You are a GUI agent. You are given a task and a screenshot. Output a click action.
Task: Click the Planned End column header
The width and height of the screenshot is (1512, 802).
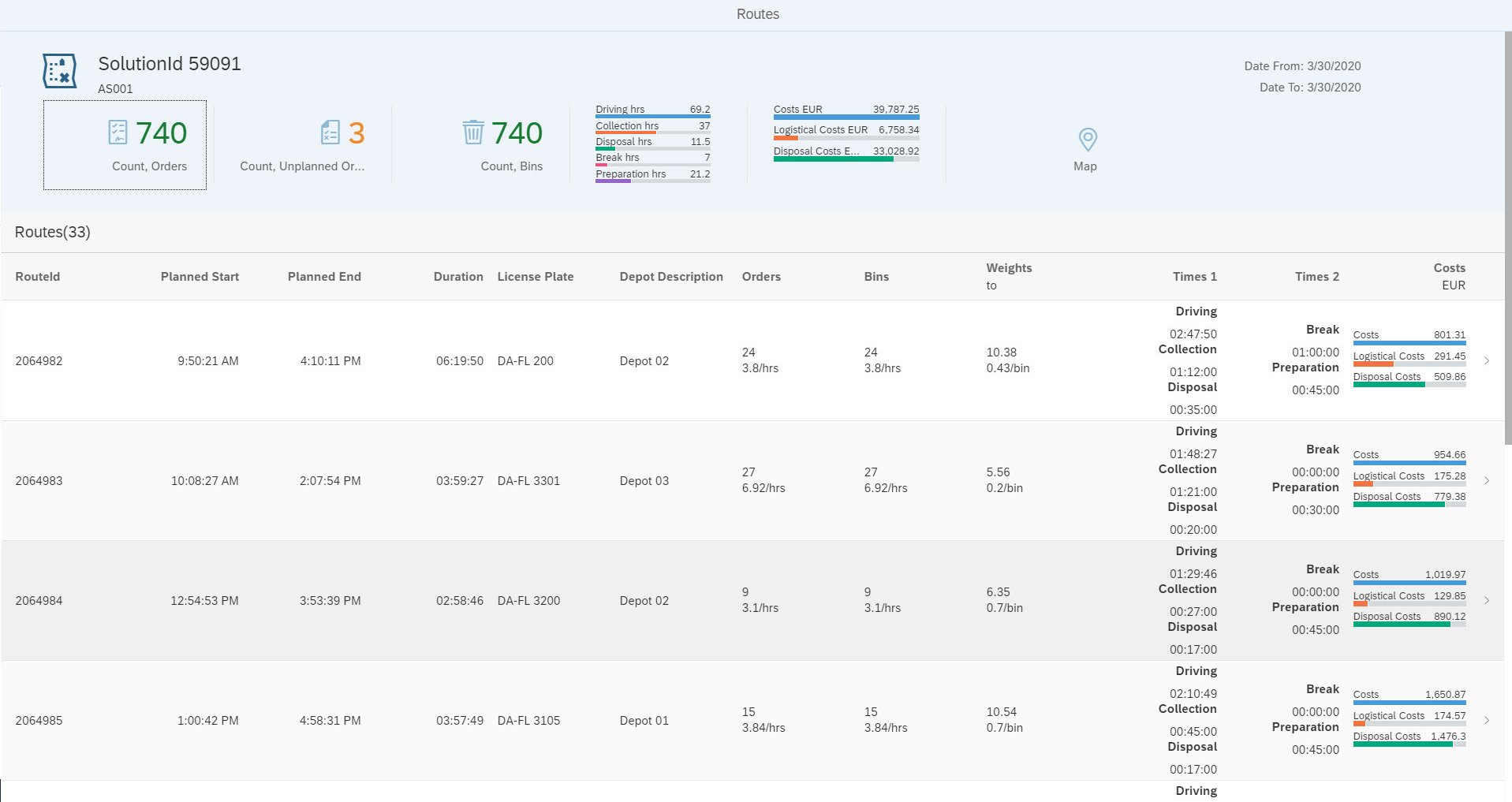(x=324, y=277)
